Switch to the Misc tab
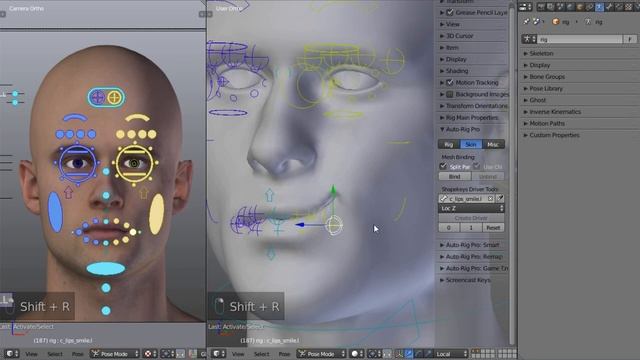Screen dimensions: 640x360 tap(493, 144)
